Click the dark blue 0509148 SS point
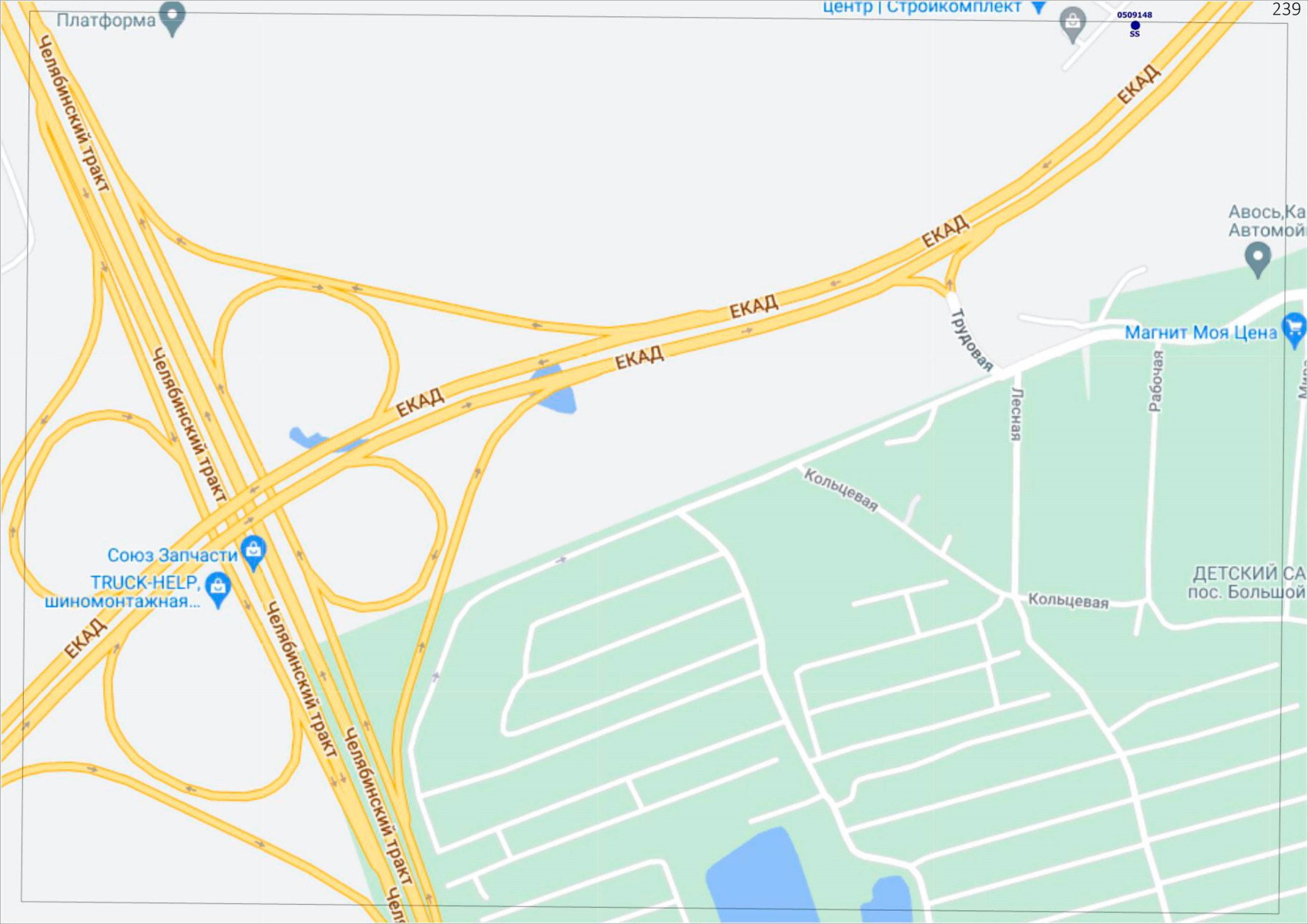 pos(1135,25)
